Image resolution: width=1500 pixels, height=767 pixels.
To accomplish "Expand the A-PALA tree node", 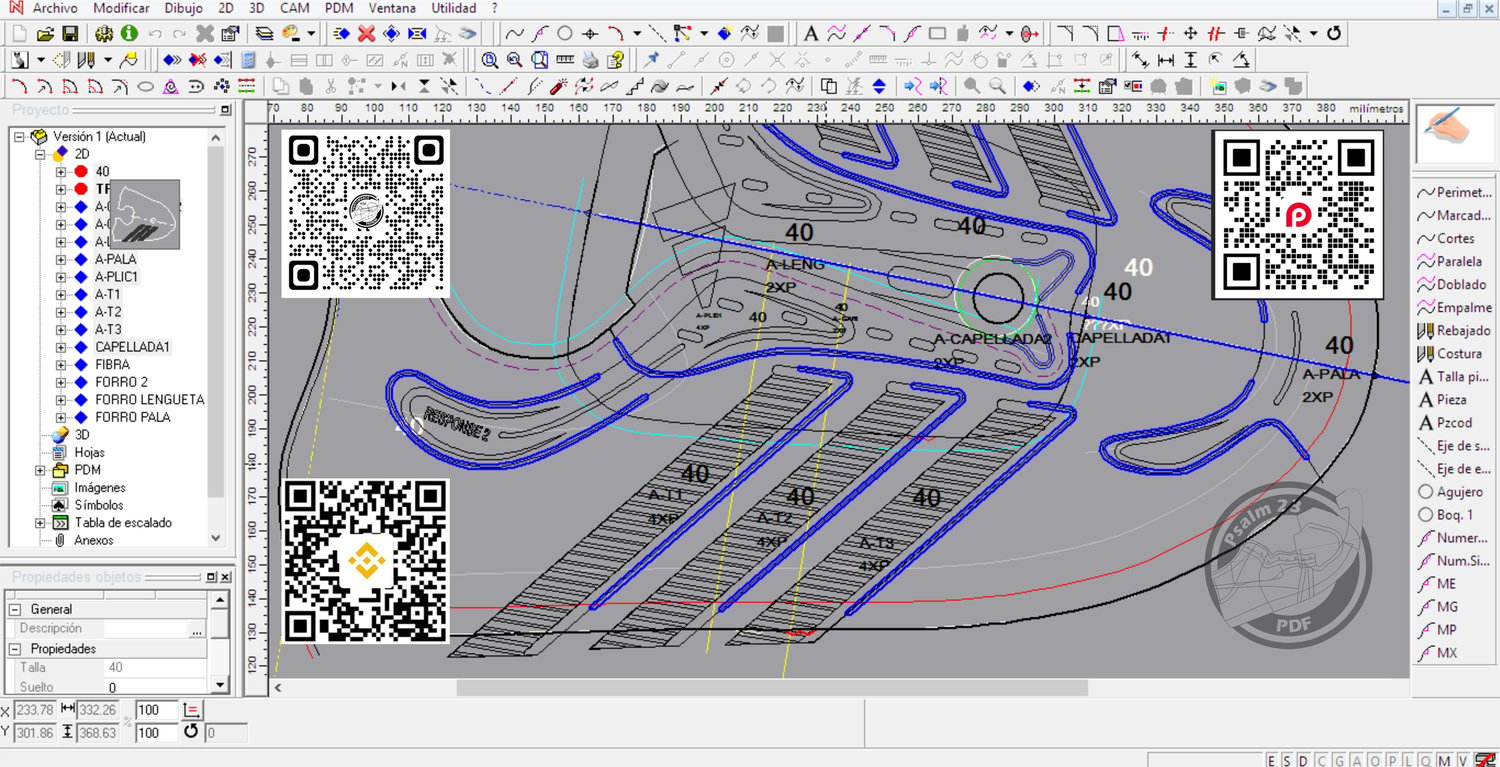I will click(61, 259).
